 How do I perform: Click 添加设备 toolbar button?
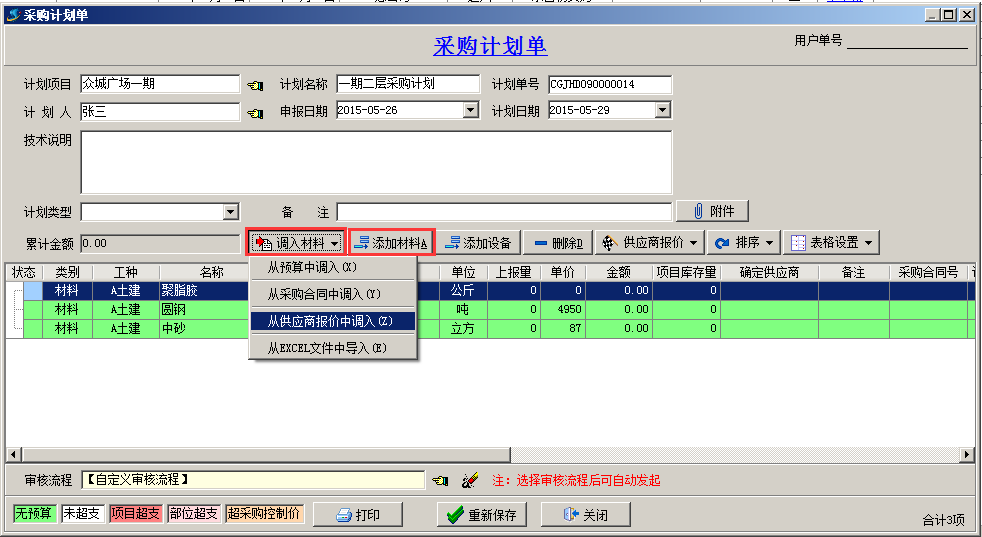(x=478, y=243)
